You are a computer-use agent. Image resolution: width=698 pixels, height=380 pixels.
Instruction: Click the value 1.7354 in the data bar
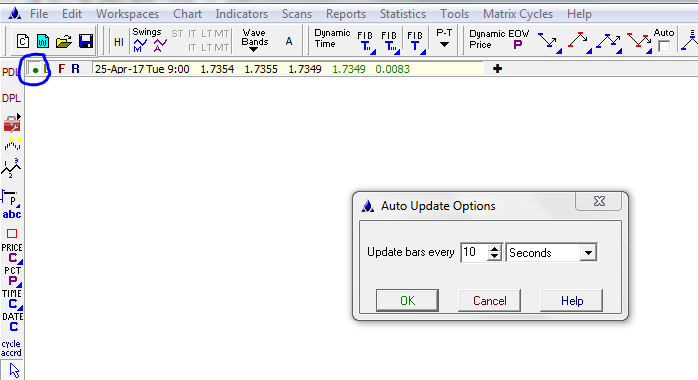(x=217, y=69)
